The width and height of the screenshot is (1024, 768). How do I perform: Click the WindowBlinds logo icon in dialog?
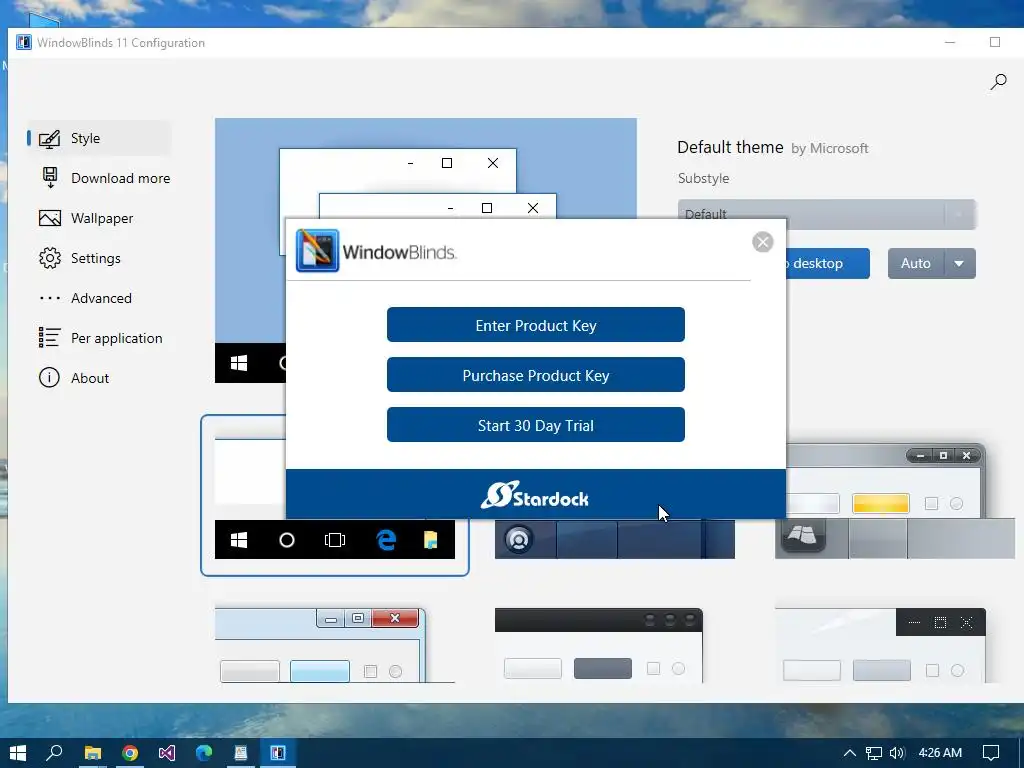tap(317, 251)
